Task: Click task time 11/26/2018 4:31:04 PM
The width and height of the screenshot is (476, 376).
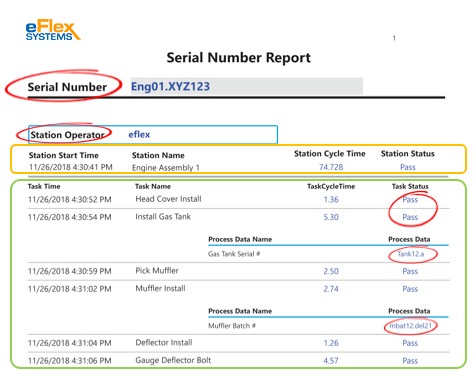Action: pos(70,343)
